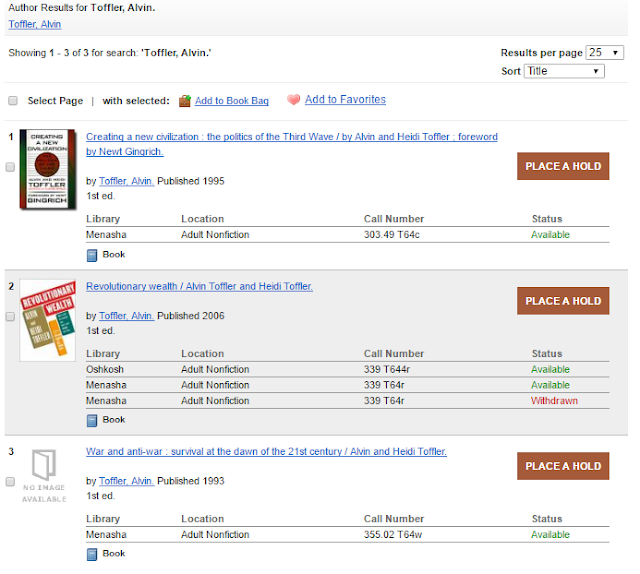This screenshot has width=640, height=574.
Task: Click the Book format icon under War and anti-war
Action: [x=92, y=553]
